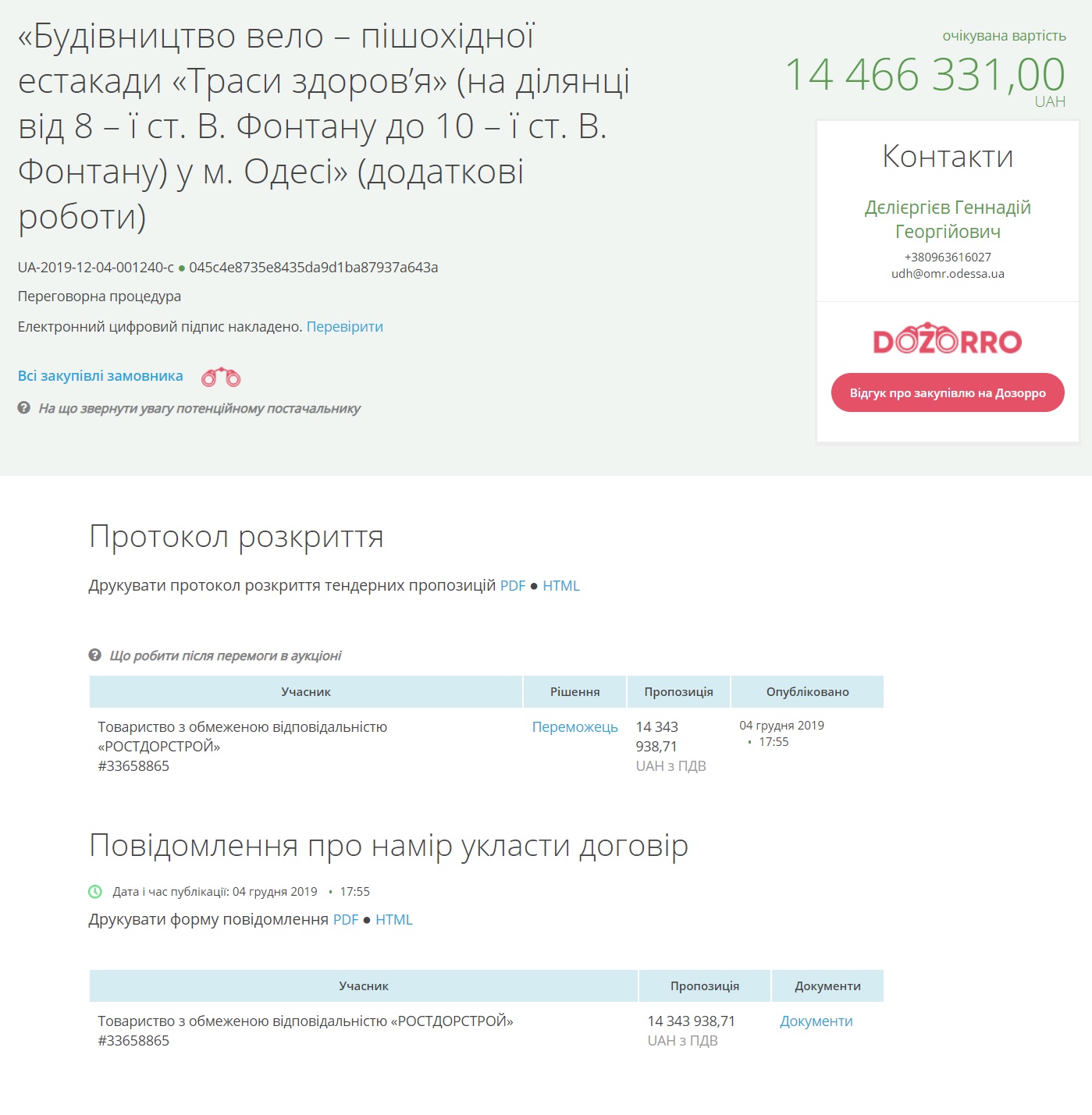Open the opening protocol PDF link

pos(513,586)
